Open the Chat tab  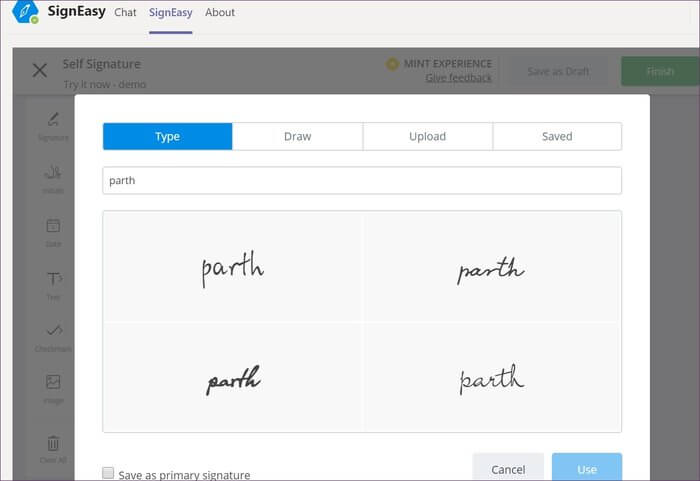(125, 13)
